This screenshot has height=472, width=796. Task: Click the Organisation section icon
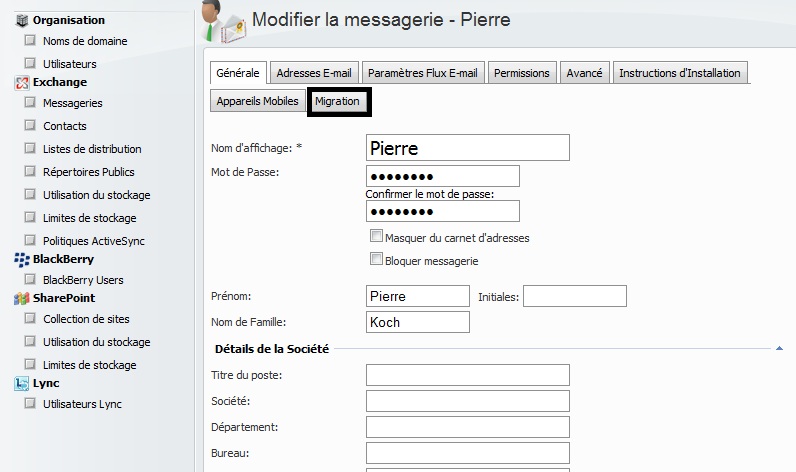22,20
